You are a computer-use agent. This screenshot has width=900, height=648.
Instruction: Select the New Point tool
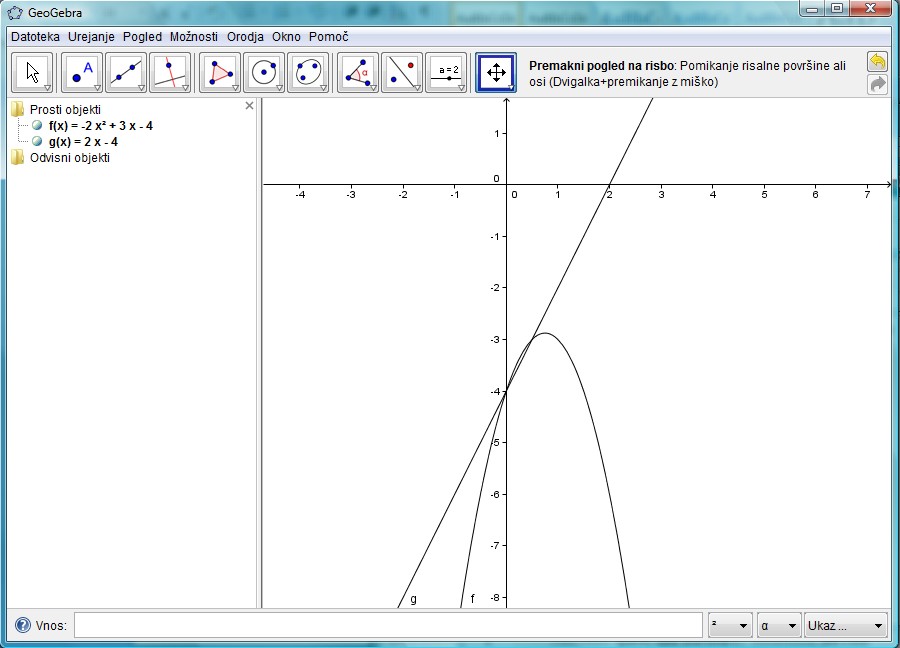tap(82, 72)
